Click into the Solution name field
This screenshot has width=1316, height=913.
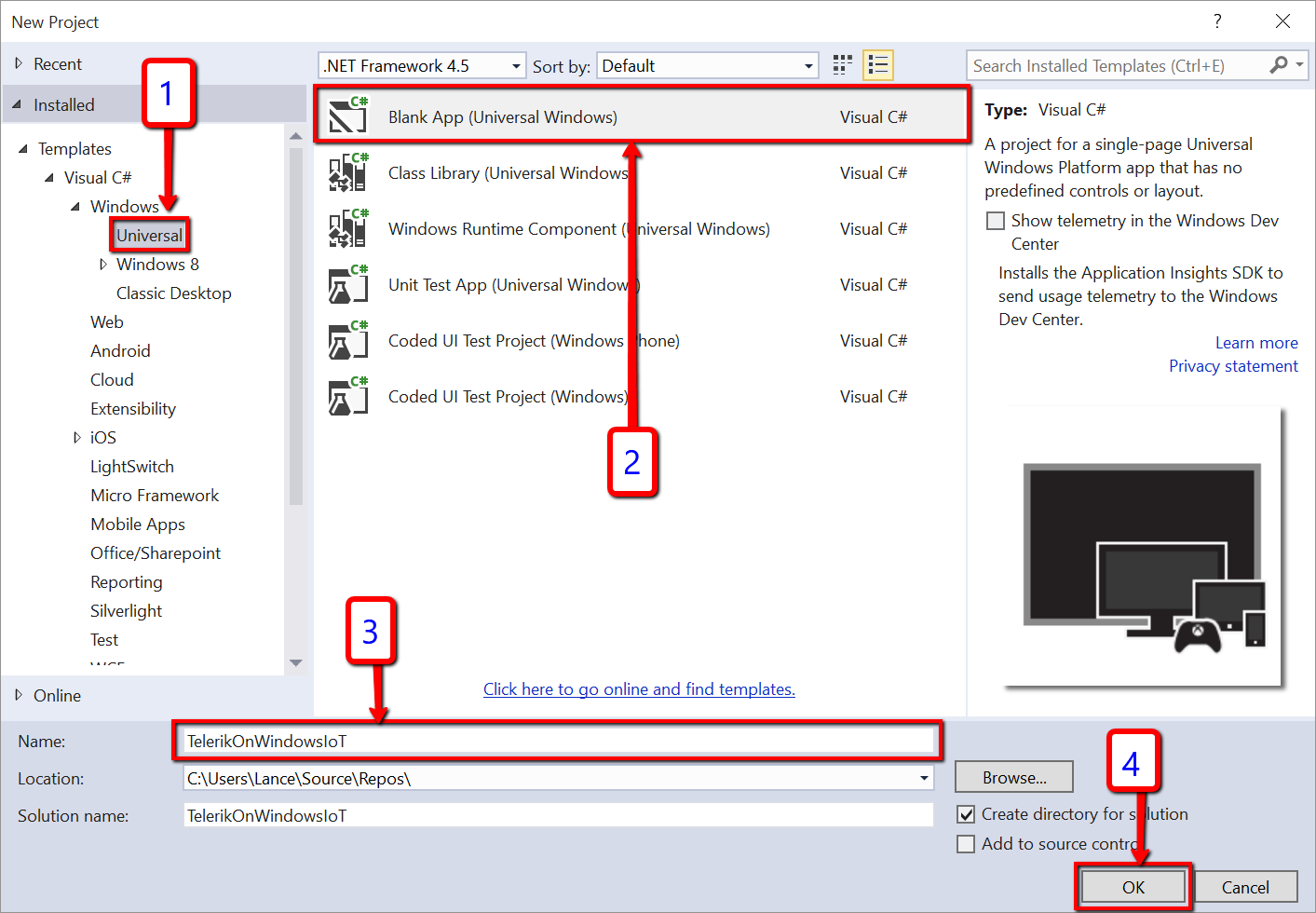[x=557, y=816]
